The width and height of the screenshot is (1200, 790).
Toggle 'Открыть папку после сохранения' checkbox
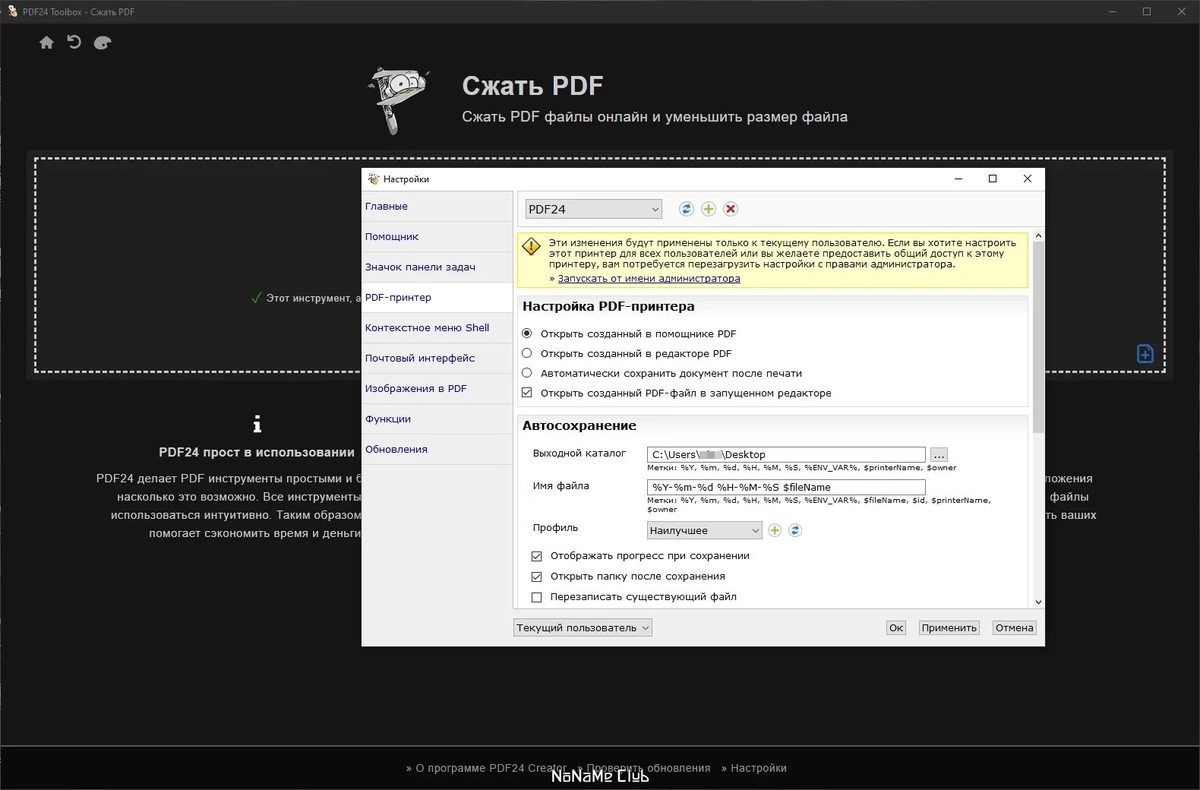[537, 576]
